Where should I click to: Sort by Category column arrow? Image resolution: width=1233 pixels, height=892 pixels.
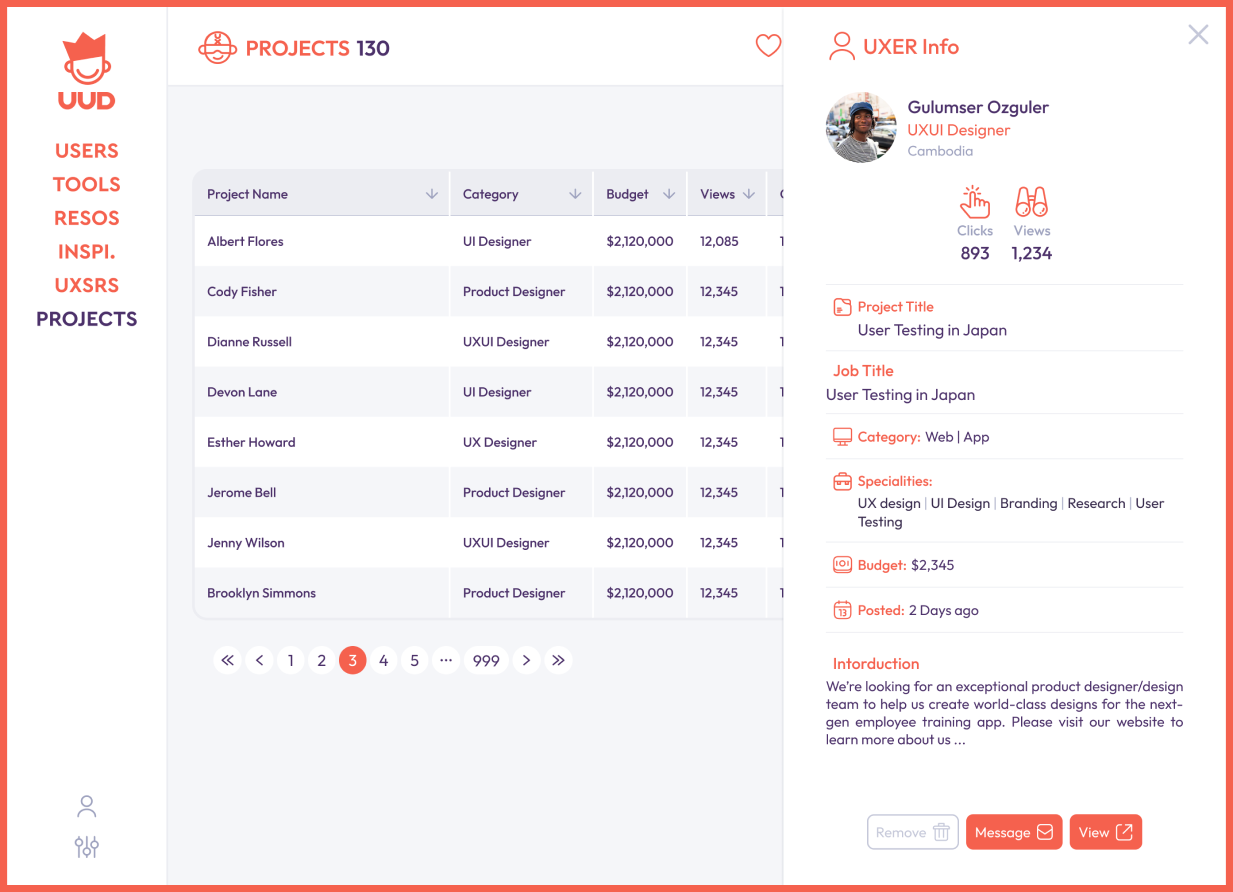click(x=575, y=194)
